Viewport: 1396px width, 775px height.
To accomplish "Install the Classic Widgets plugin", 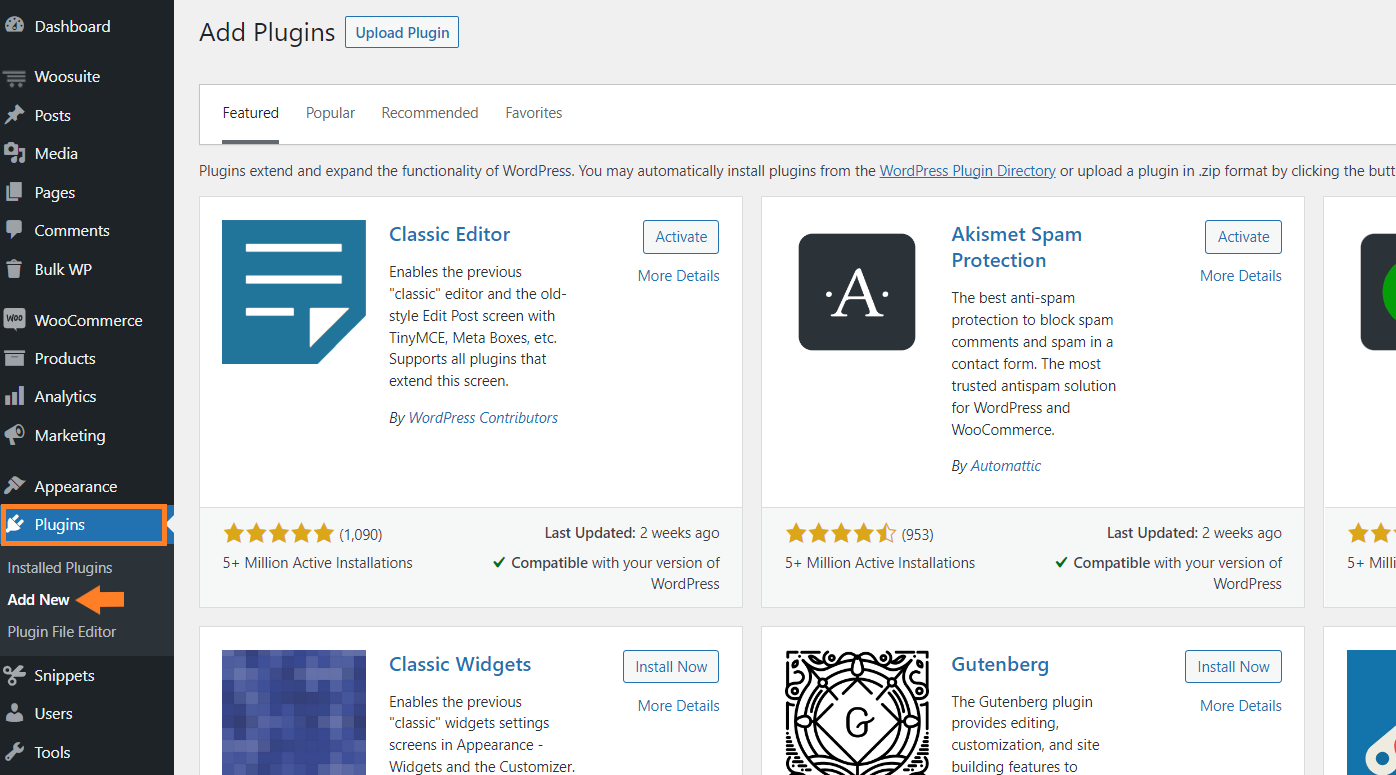I will coord(671,667).
